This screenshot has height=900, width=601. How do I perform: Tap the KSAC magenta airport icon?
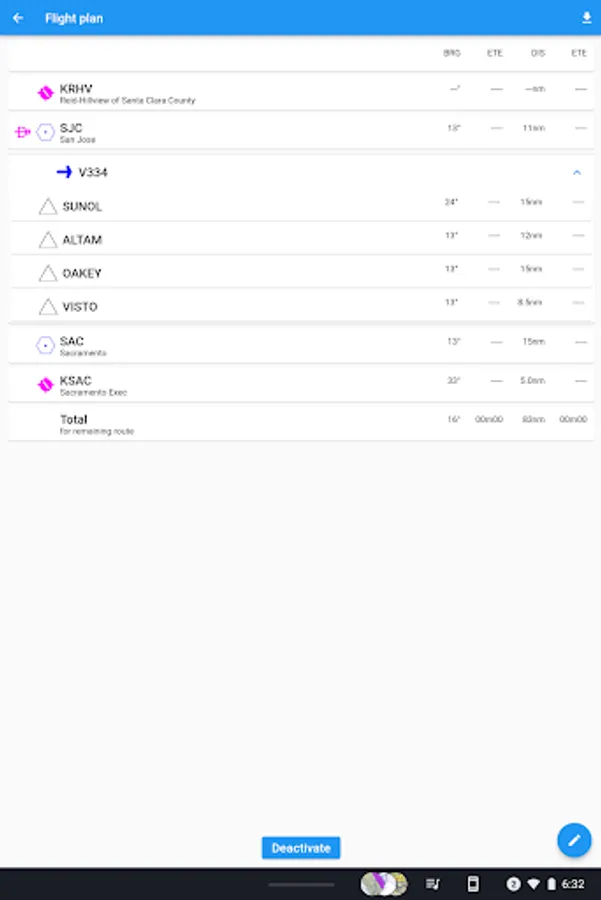(x=45, y=385)
